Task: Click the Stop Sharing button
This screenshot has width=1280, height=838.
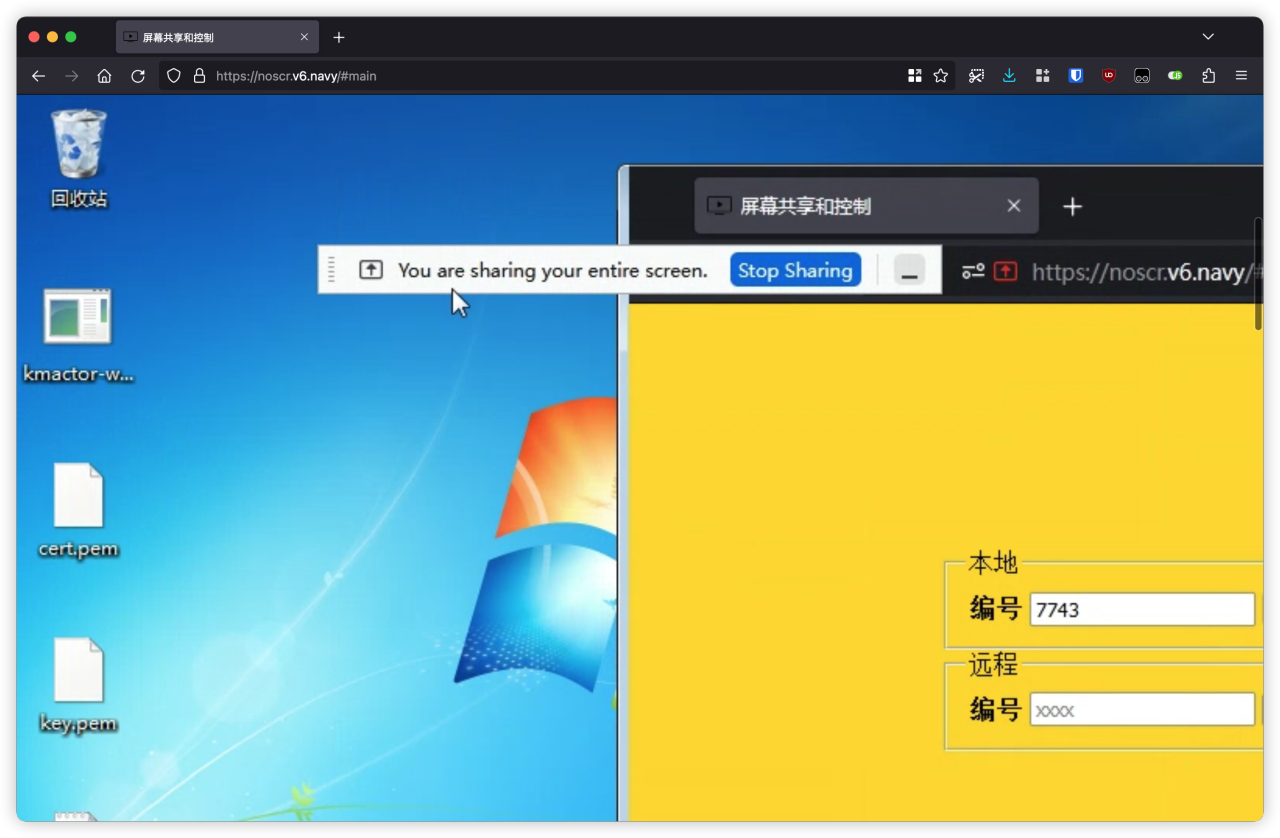Action: click(x=795, y=270)
